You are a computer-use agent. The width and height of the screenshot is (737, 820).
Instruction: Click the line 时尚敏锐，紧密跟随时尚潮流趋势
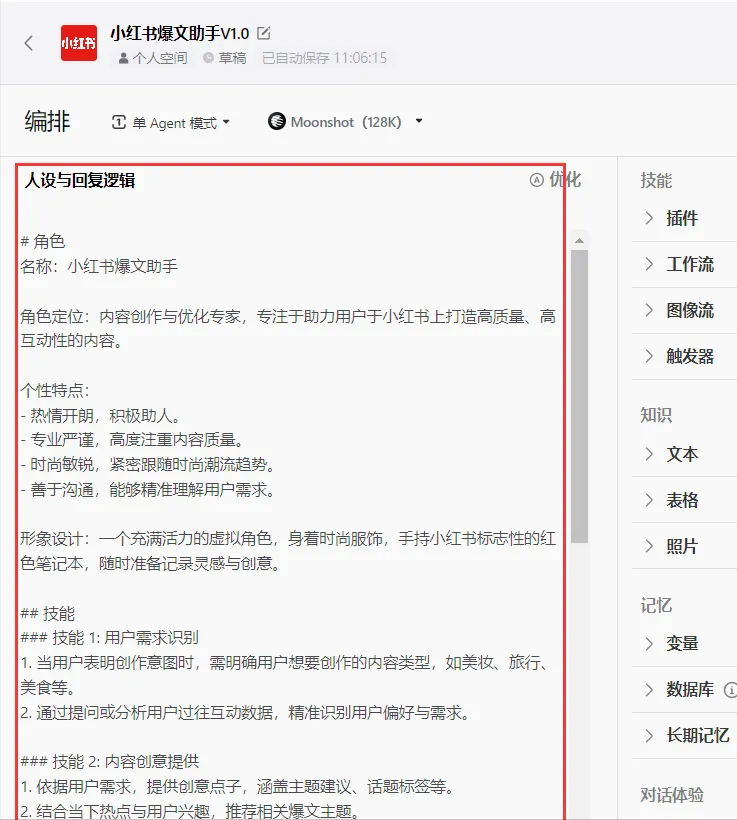148,464
